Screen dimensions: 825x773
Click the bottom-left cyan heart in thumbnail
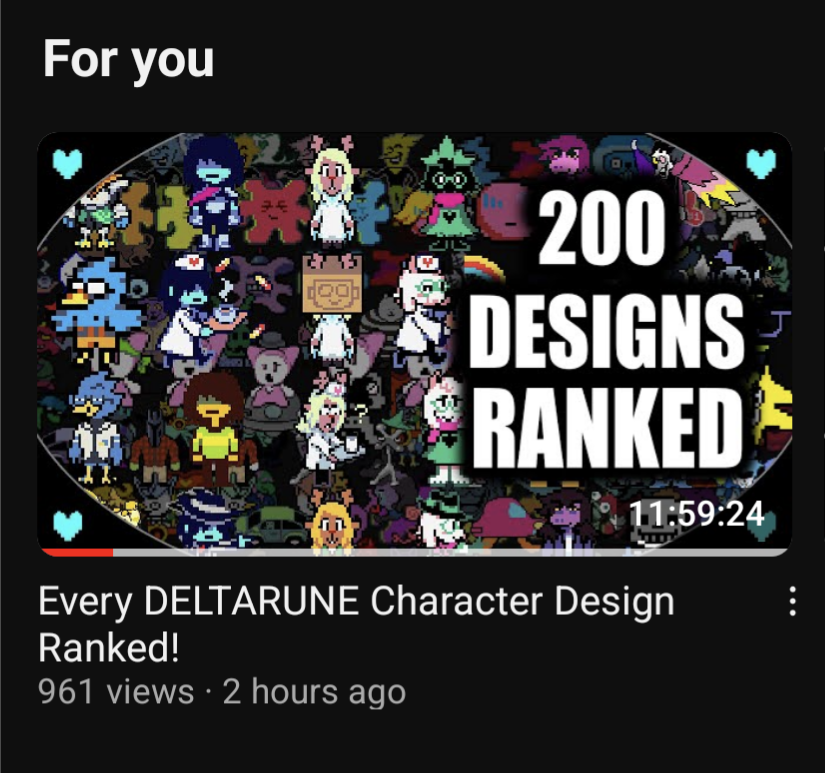click(x=68, y=526)
